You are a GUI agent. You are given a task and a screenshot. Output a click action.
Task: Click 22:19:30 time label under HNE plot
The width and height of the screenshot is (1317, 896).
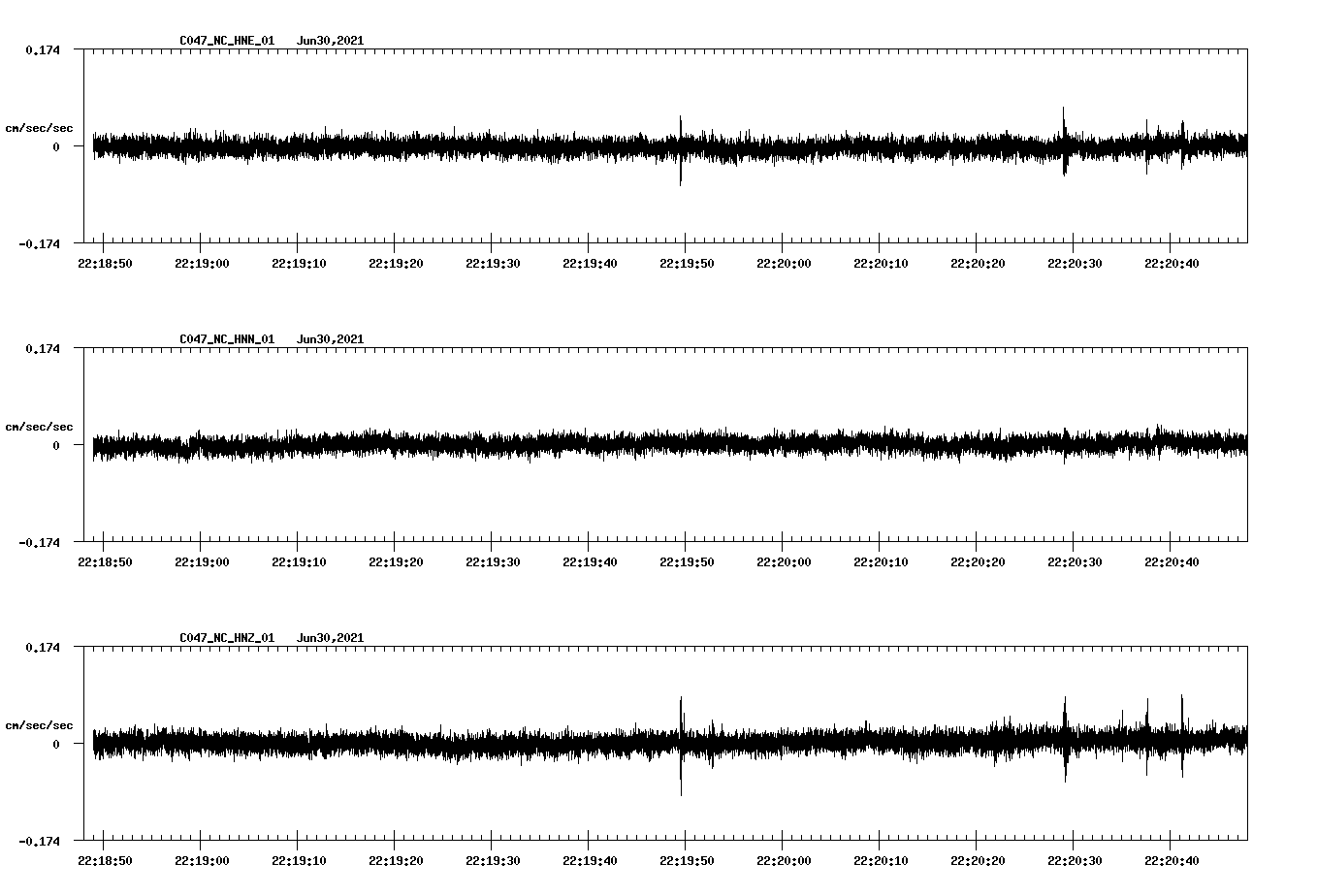coord(493,264)
